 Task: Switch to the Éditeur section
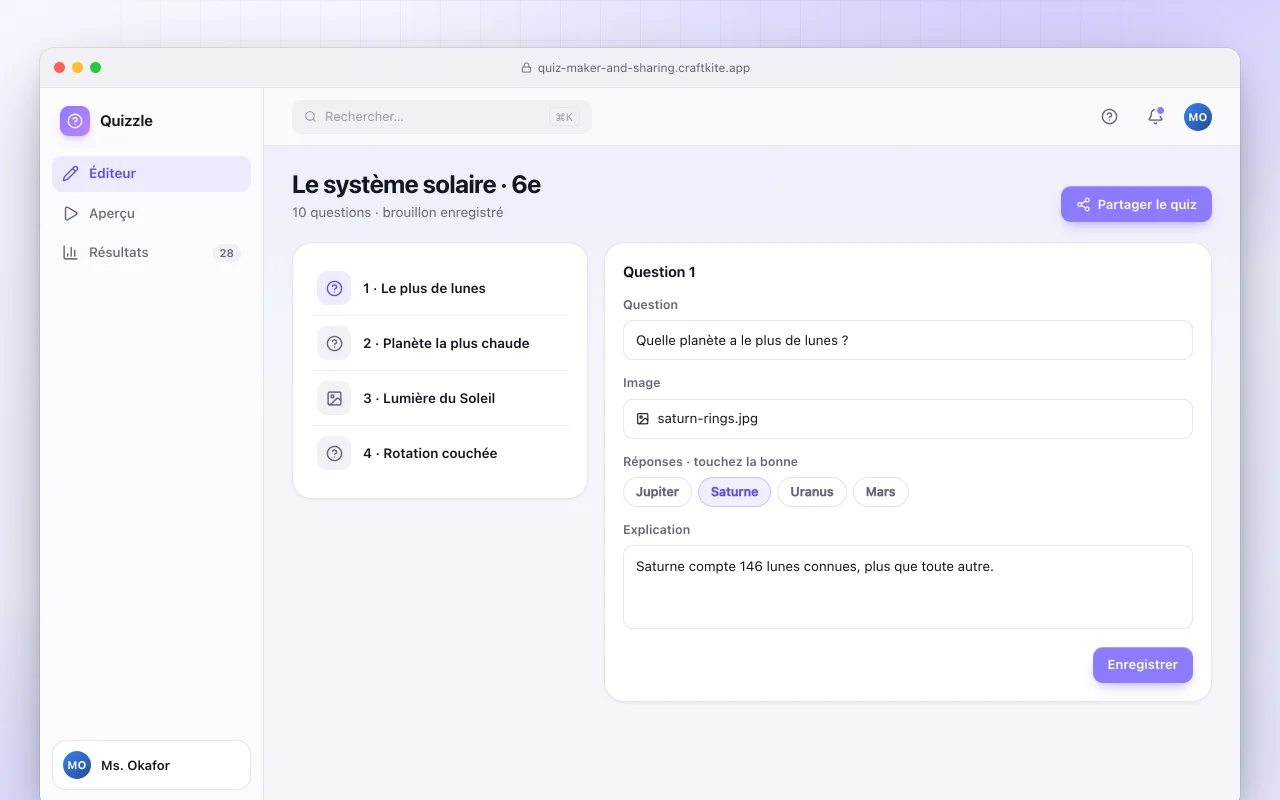click(151, 174)
